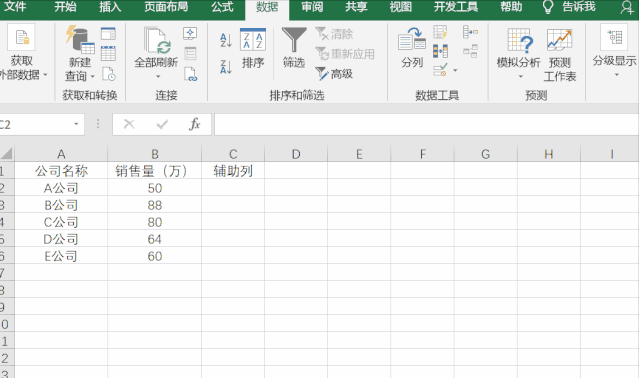The image size is (639, 378).
Task: Switch to the 视图 tab
Action: click(x=401, y=7)
